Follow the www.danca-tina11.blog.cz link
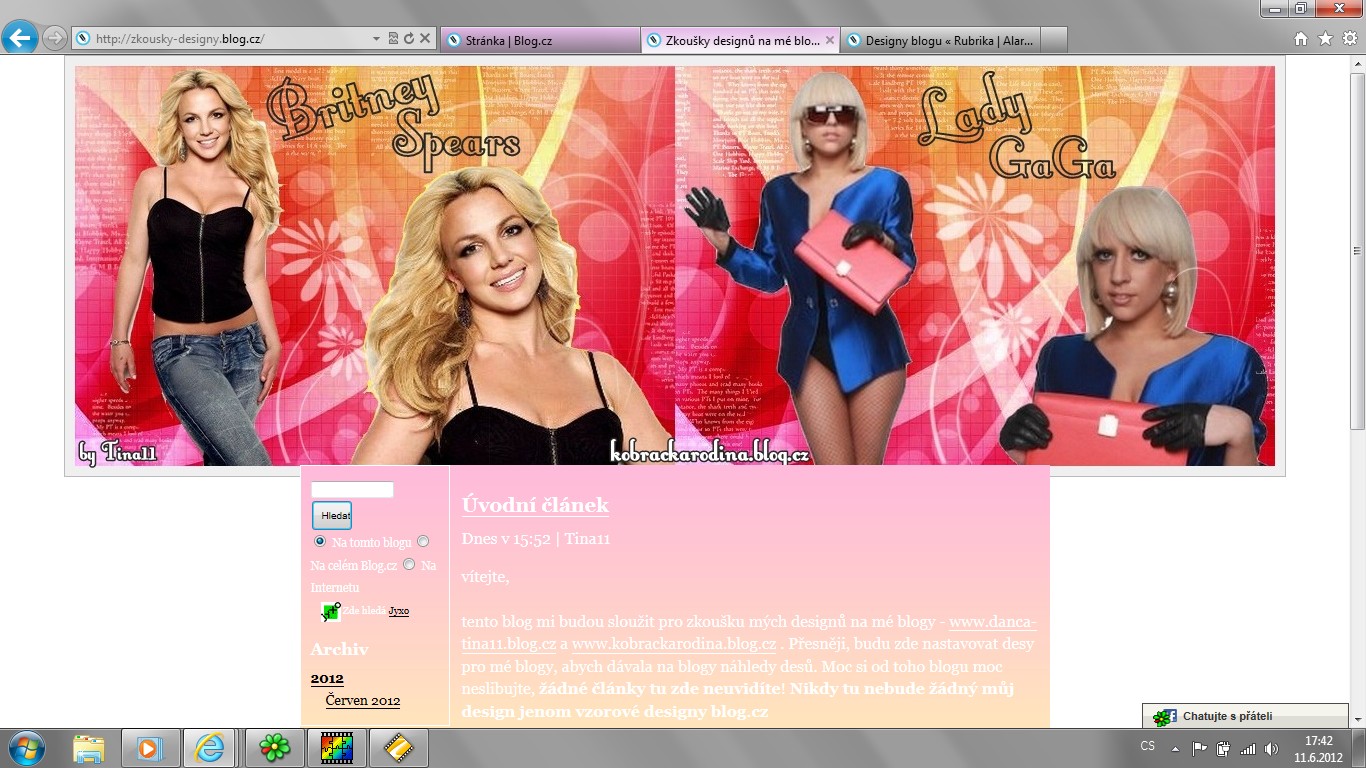Screen dimensions: 1366x768 click(749, 632)
